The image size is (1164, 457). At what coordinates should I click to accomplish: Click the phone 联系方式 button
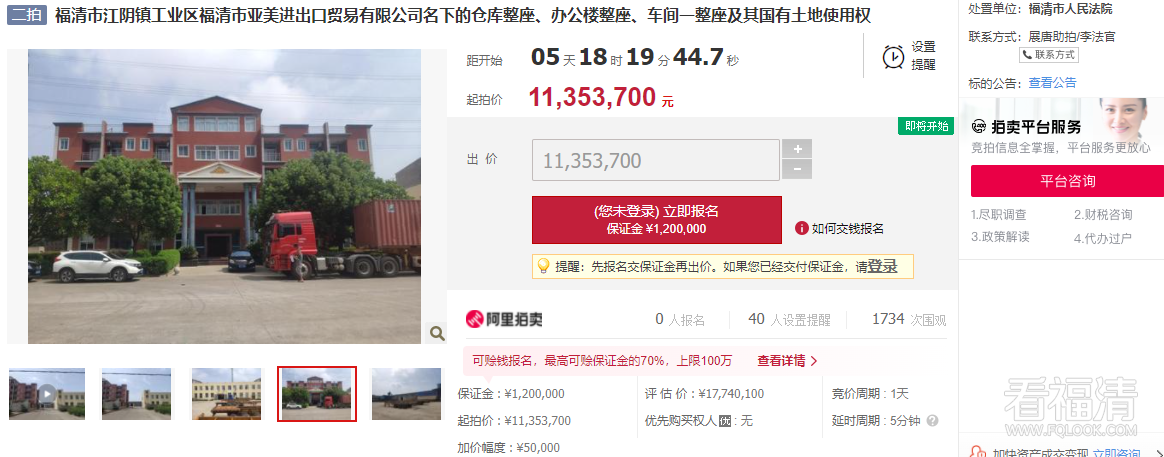pyautogui.click(x=1048, y=54)
